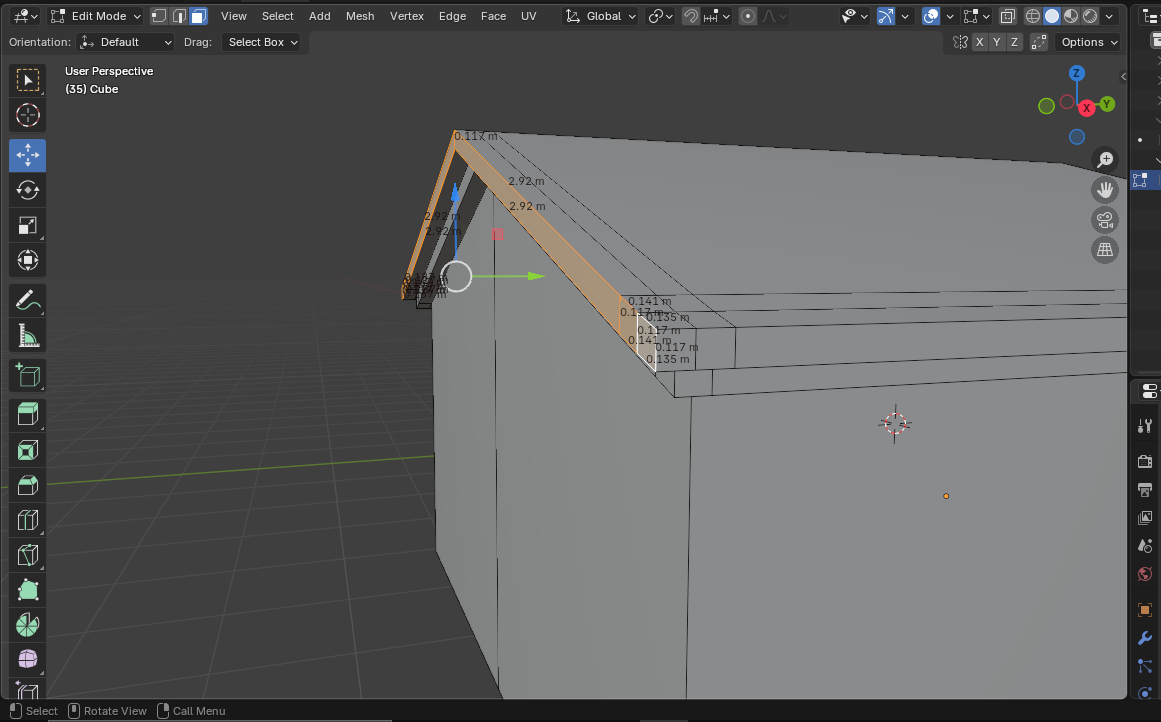The width and height of the screenshot is (1161, 722).
Task: Select the Annotate tool
Action: [27, 301]
